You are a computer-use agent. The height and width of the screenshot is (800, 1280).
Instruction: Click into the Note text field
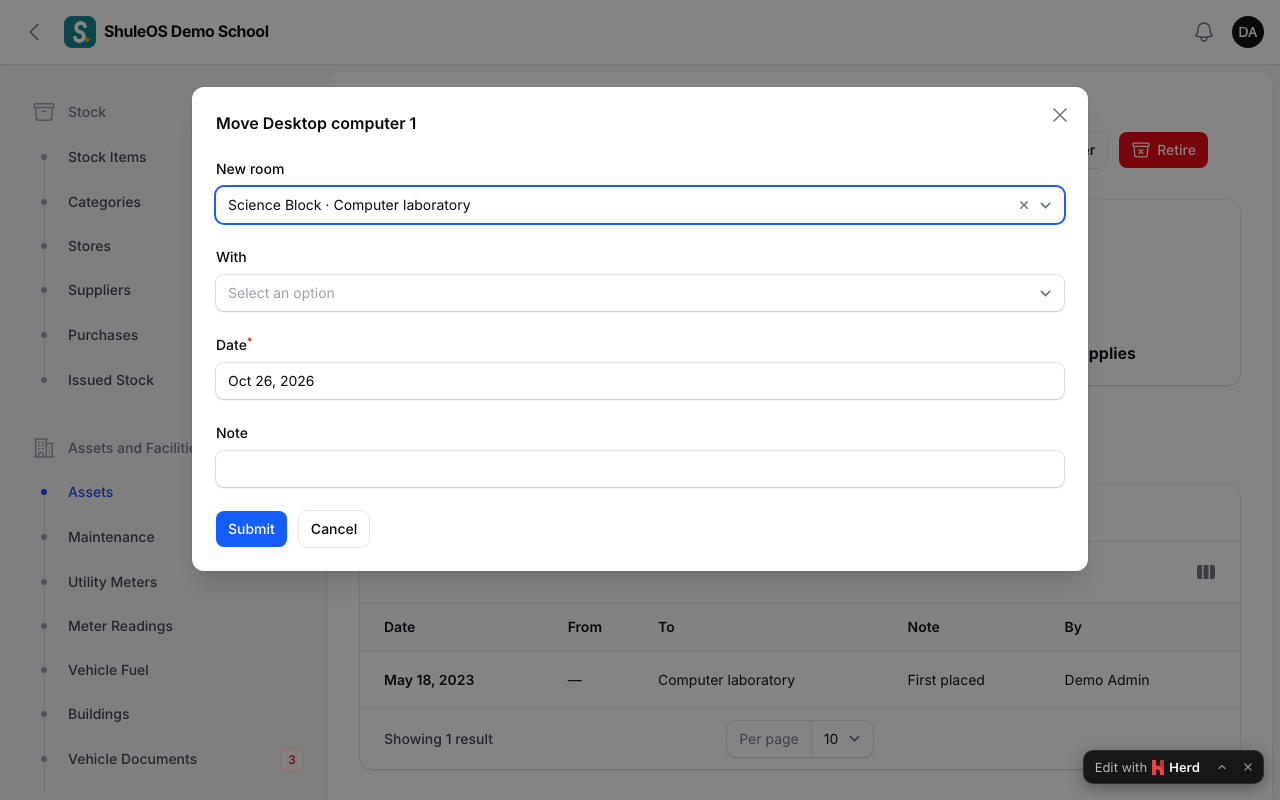(640, 469)
